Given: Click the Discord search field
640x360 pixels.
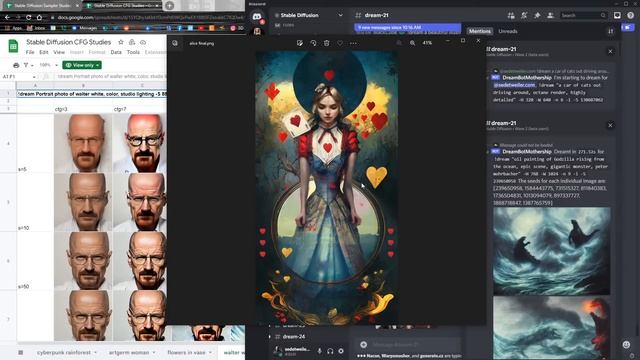Looking at the screenshot, I should (583, 15).
